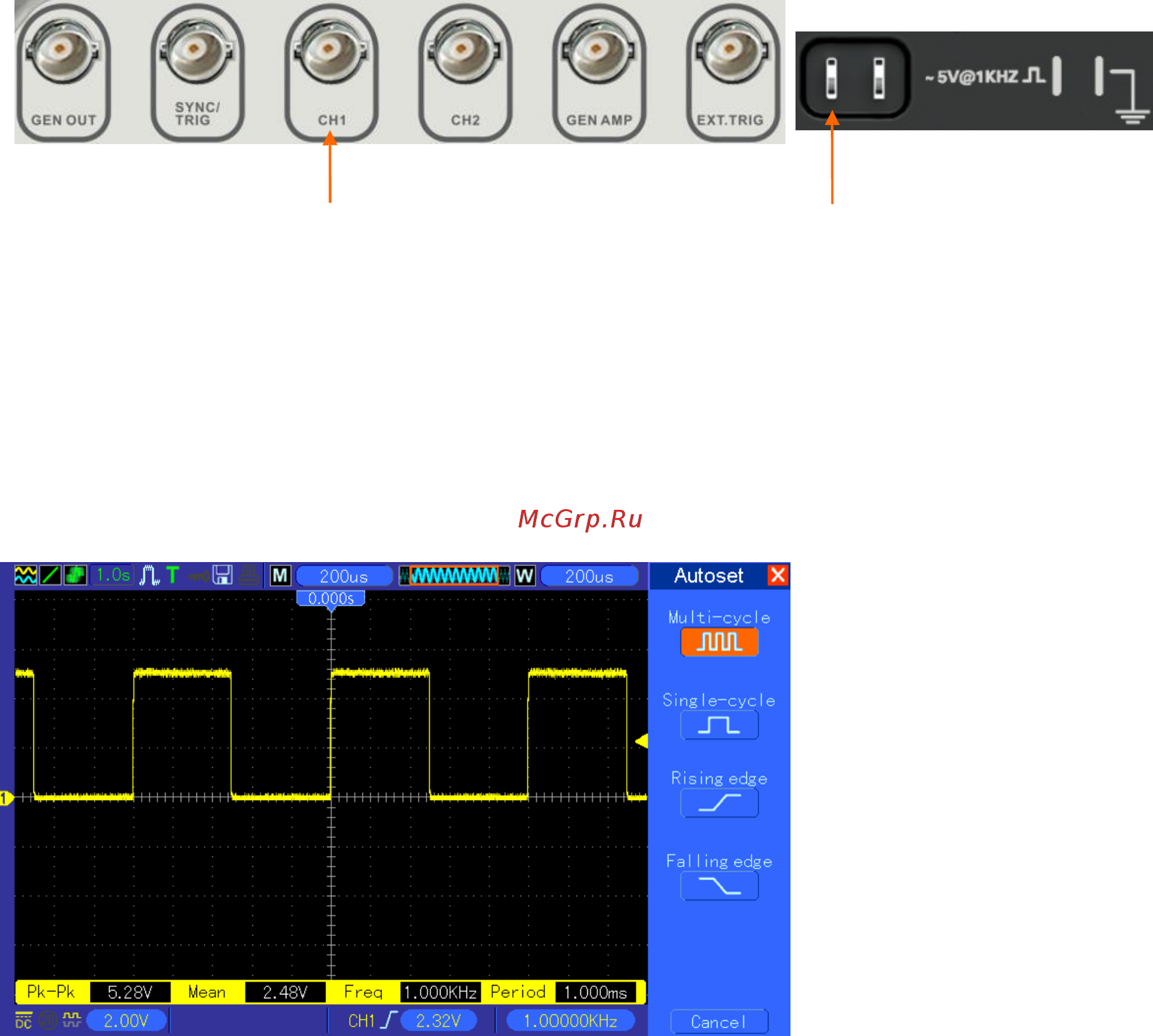The width and height of the screenshot is (1153, 1036).
Task: Click the Mean measurement value 2.48V
Action: coord(285,992)
